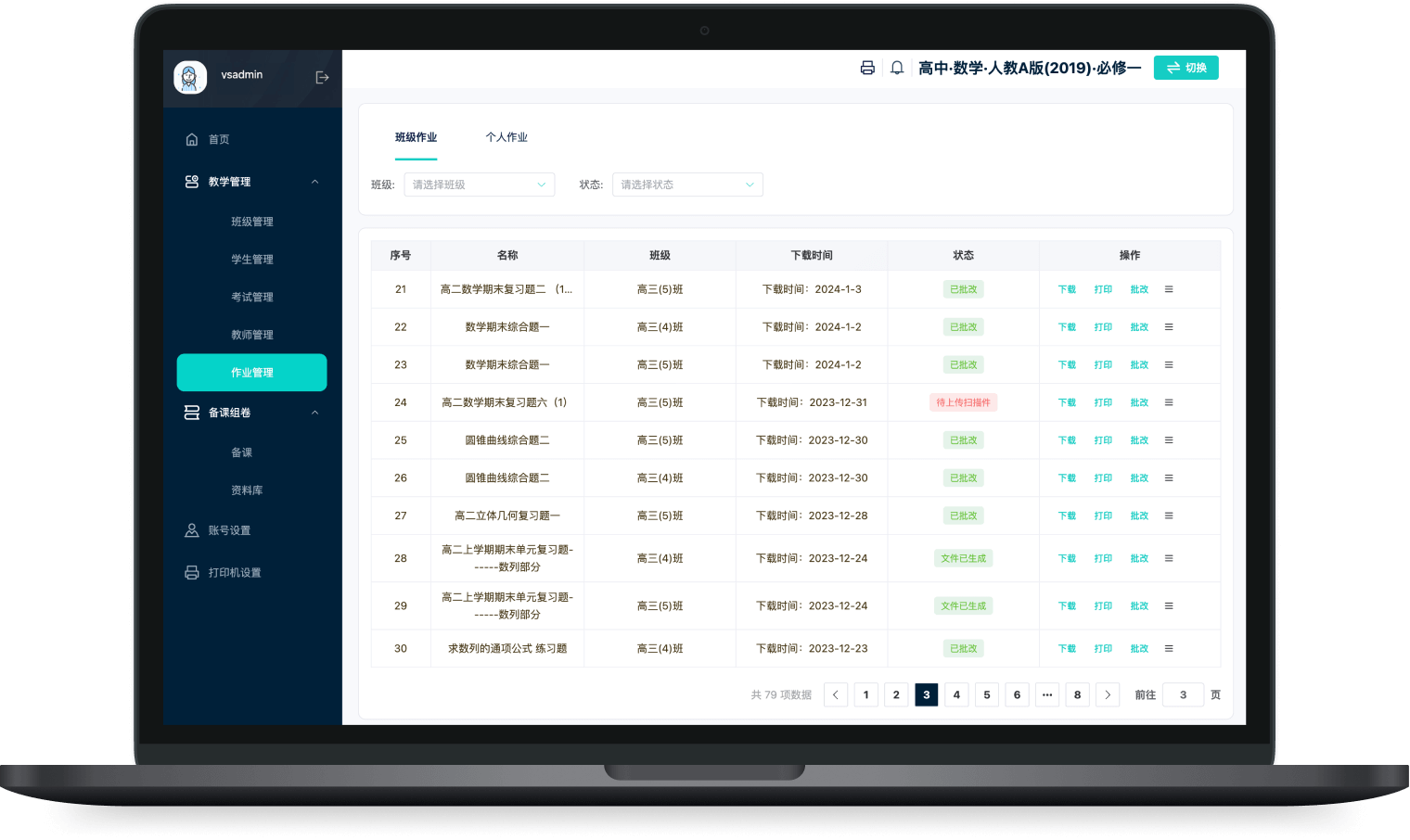This screenshot has width=1410, height=840.
Task: Open 教师管理 in the sidebar
Action: (x=252, y=335)
